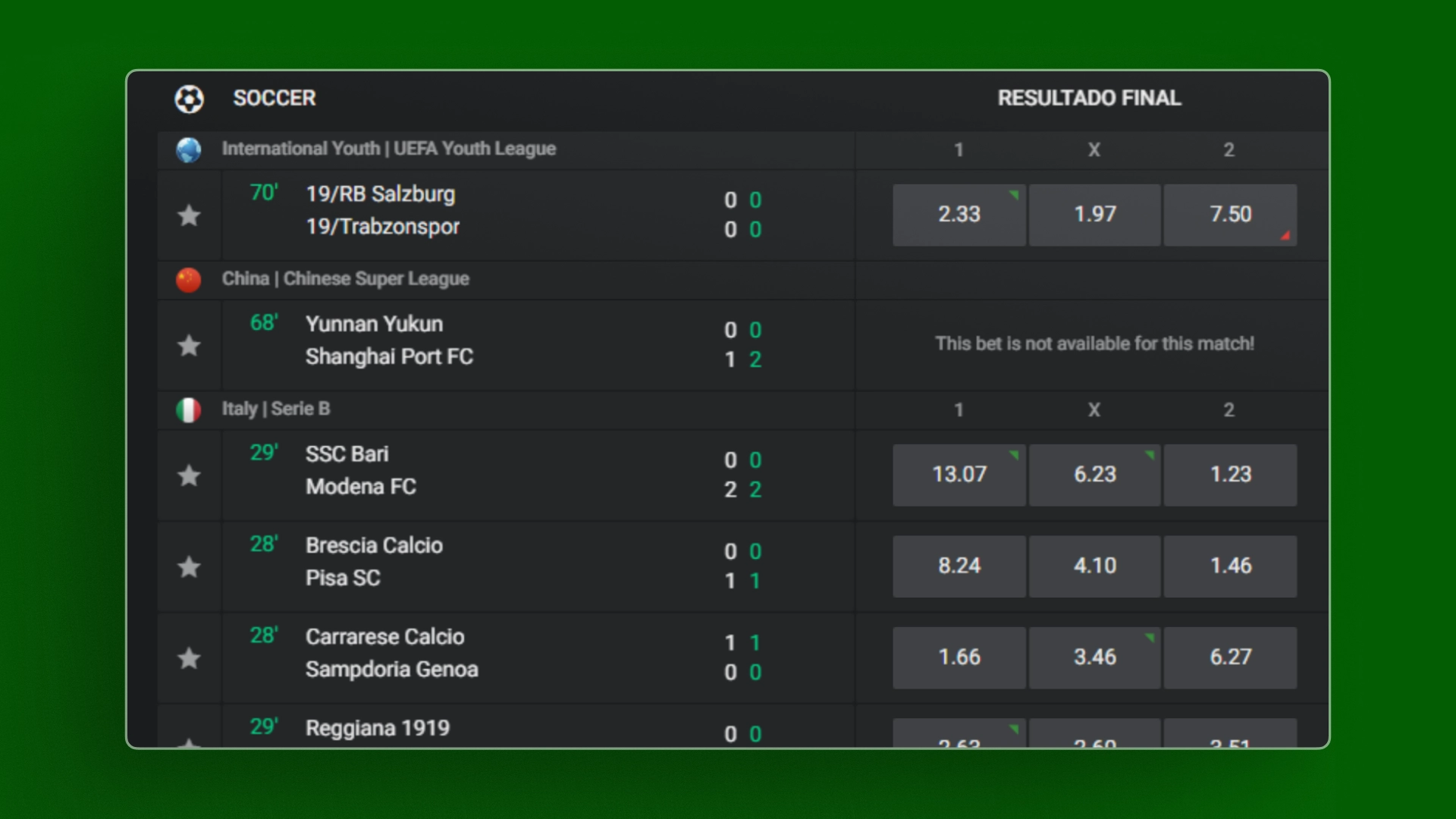Choose Modena FC win at 1.23
This screenshot has height=819, width=1456.
1230,475
